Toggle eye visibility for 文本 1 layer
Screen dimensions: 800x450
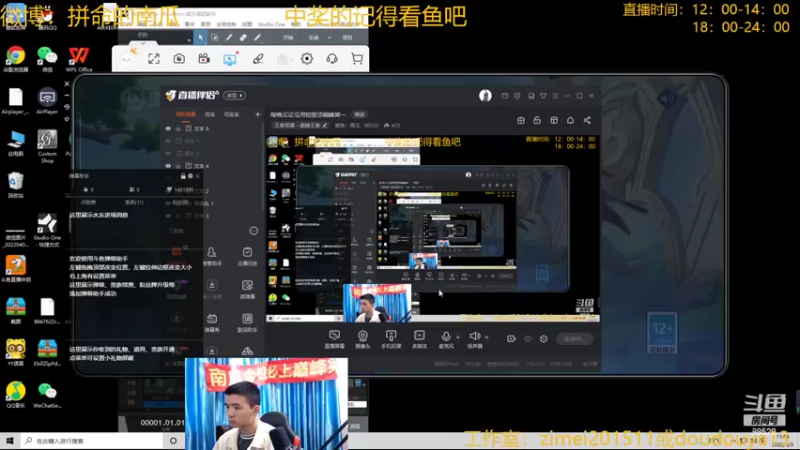(168, 141)
